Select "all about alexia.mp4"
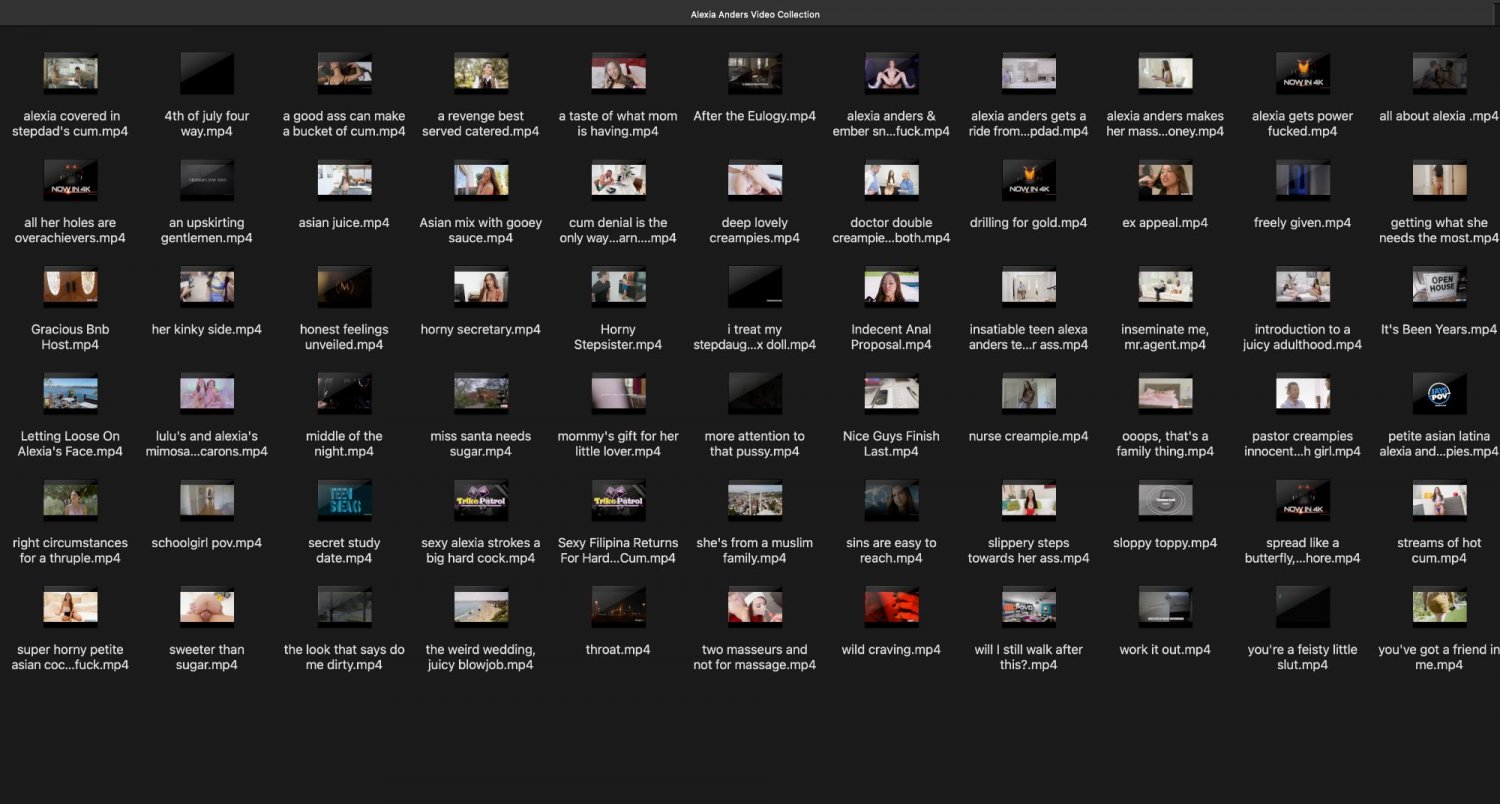Viewport: 1500px width, 804px height. click(x=1438, y=72)
